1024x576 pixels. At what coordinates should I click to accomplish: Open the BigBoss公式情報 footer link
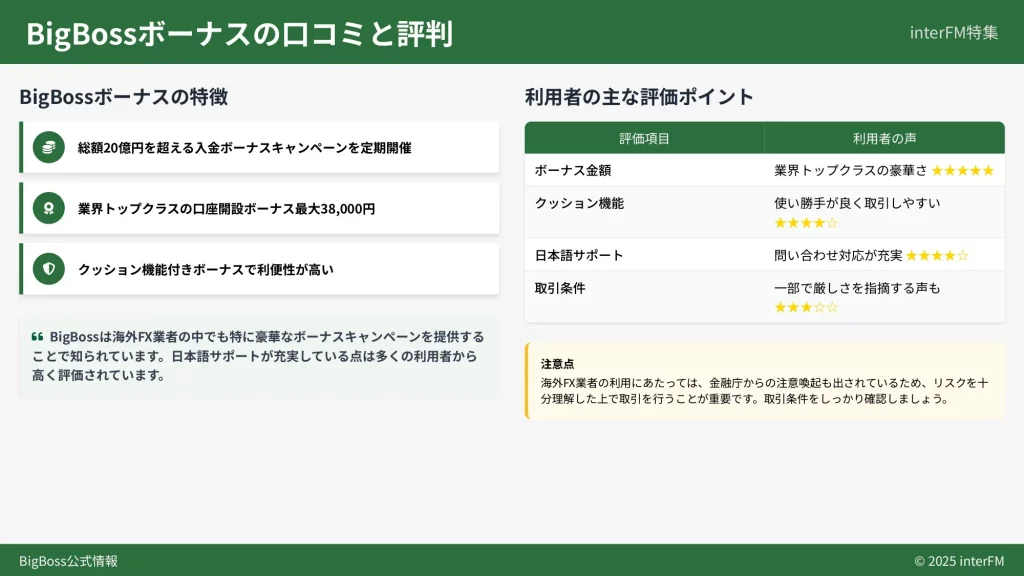68,561
